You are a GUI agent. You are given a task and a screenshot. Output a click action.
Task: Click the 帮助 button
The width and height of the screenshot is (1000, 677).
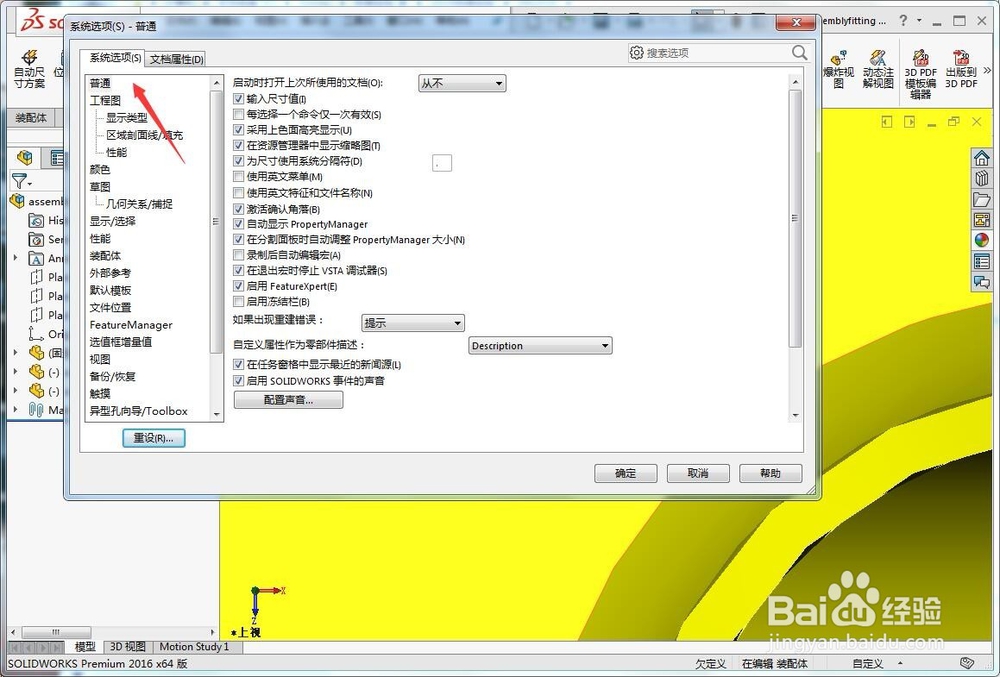pyautogui.click(x=770, y=473)
